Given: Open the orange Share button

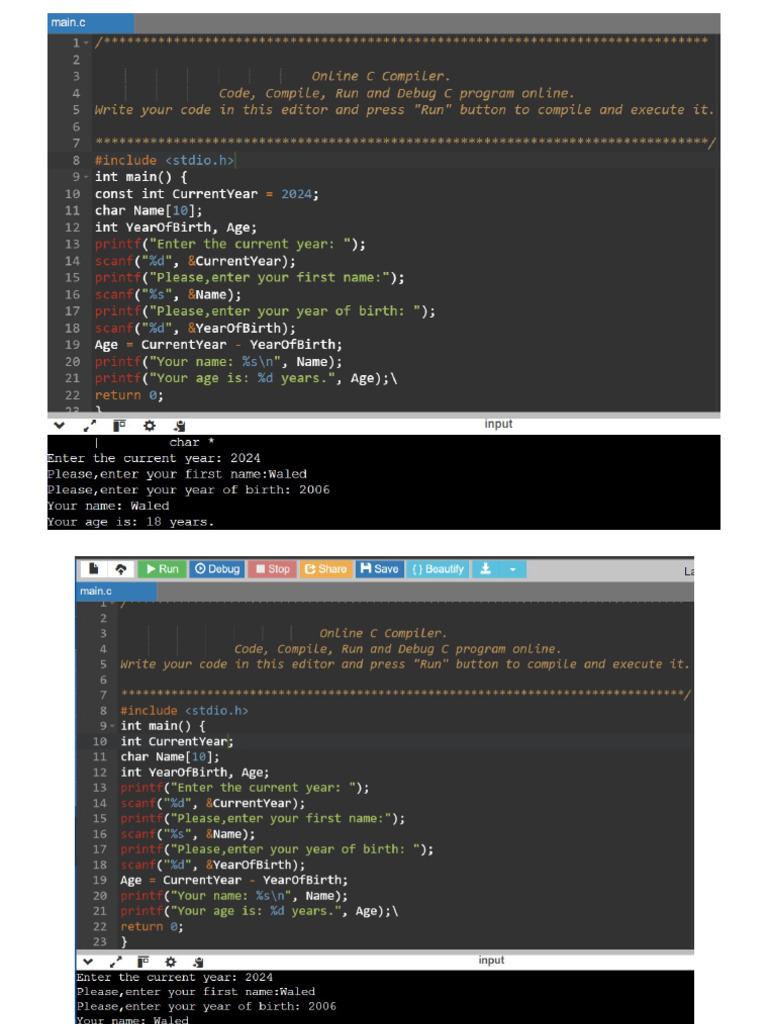Looking at the screenshot, I should (326, 569).
